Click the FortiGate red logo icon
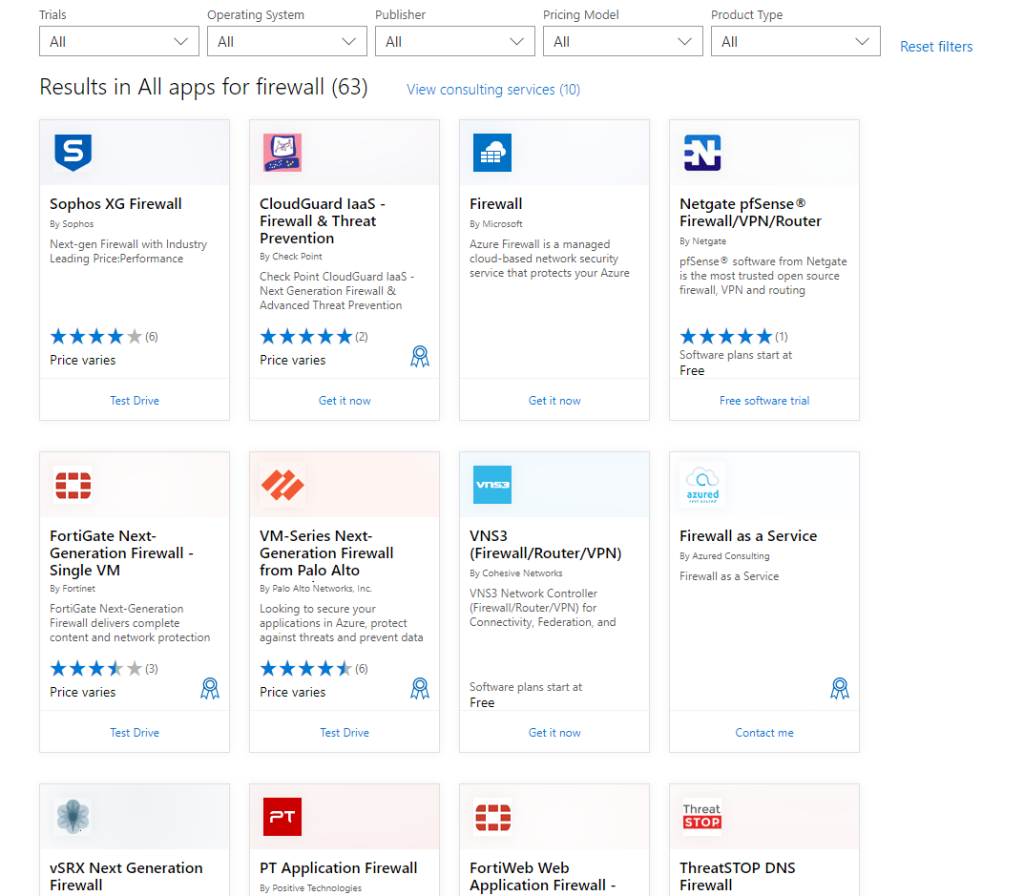1024x896 pixels. tap(73, 485)
